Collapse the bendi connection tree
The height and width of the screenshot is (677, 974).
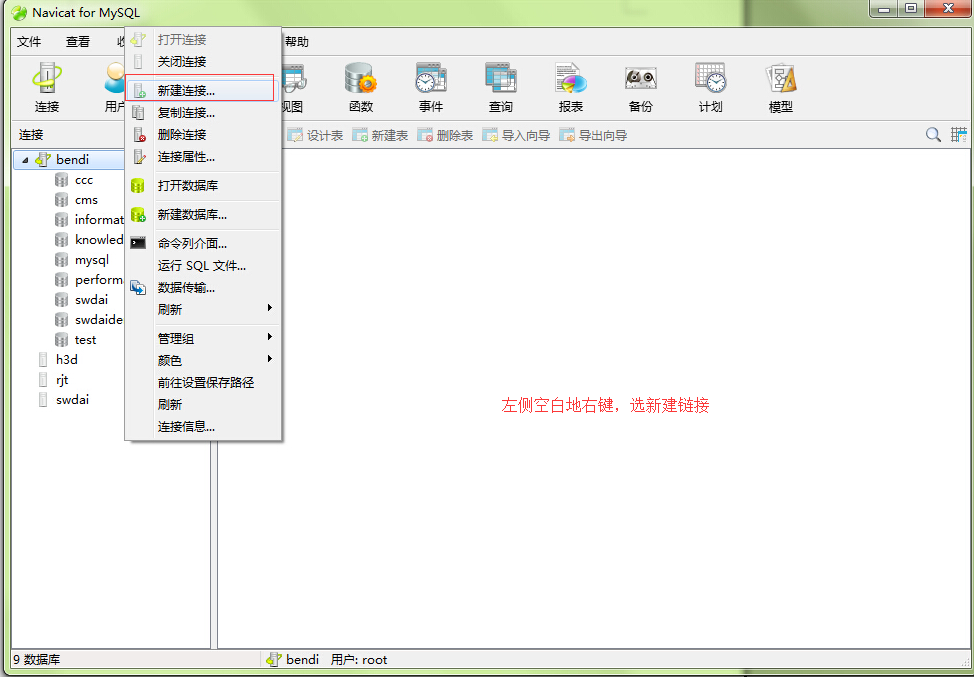pos(25,160)
